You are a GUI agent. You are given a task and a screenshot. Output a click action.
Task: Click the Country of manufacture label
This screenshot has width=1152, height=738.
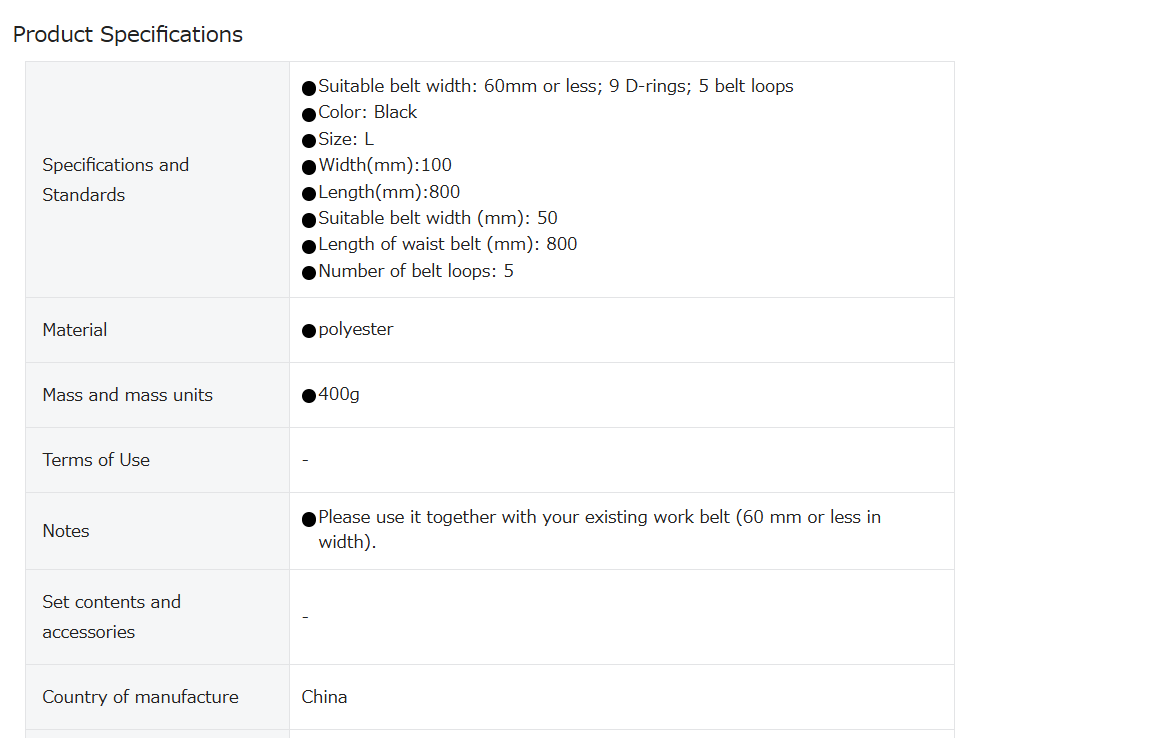[140, 697]
